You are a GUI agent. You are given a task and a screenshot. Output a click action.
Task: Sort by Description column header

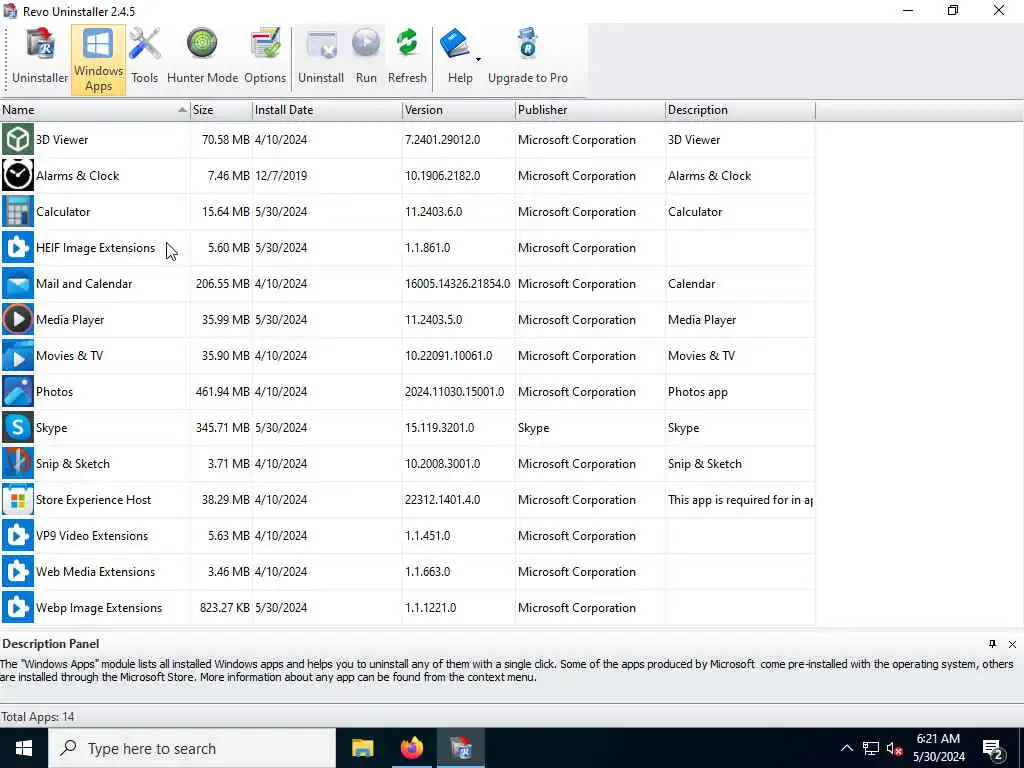(741, 110)
